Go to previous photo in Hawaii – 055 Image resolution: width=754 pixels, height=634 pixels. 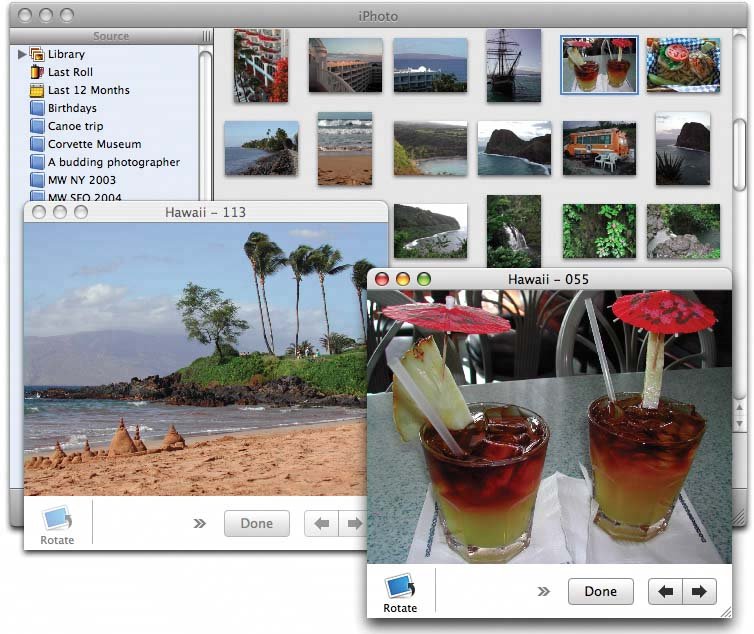pyautogui.click(x=665, y=592)
